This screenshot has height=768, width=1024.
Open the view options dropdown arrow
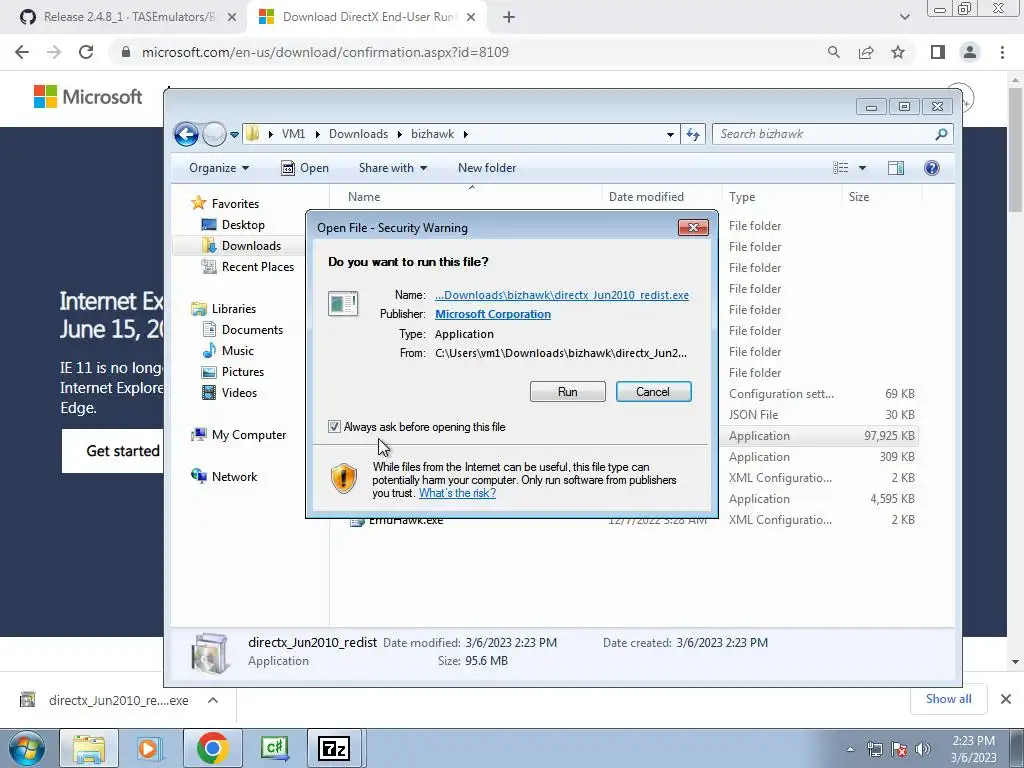[x=862, y=168]
